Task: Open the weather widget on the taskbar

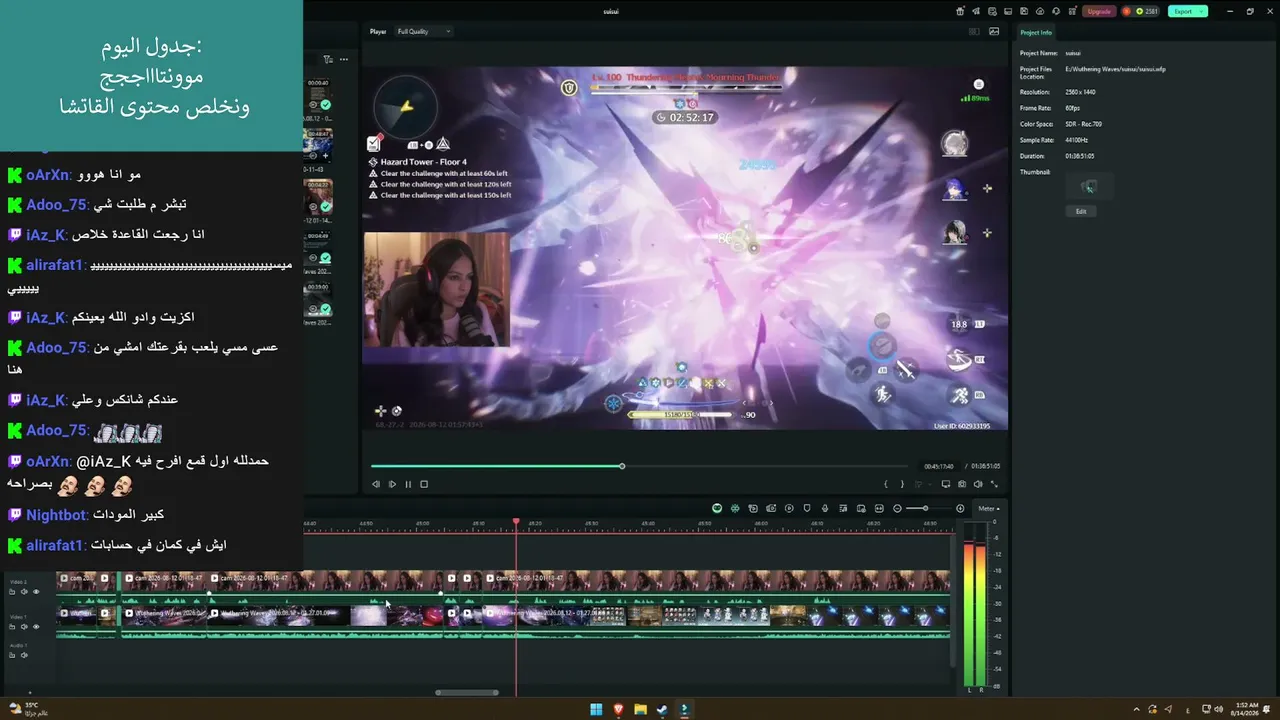Action: click(x=27, y=709)
